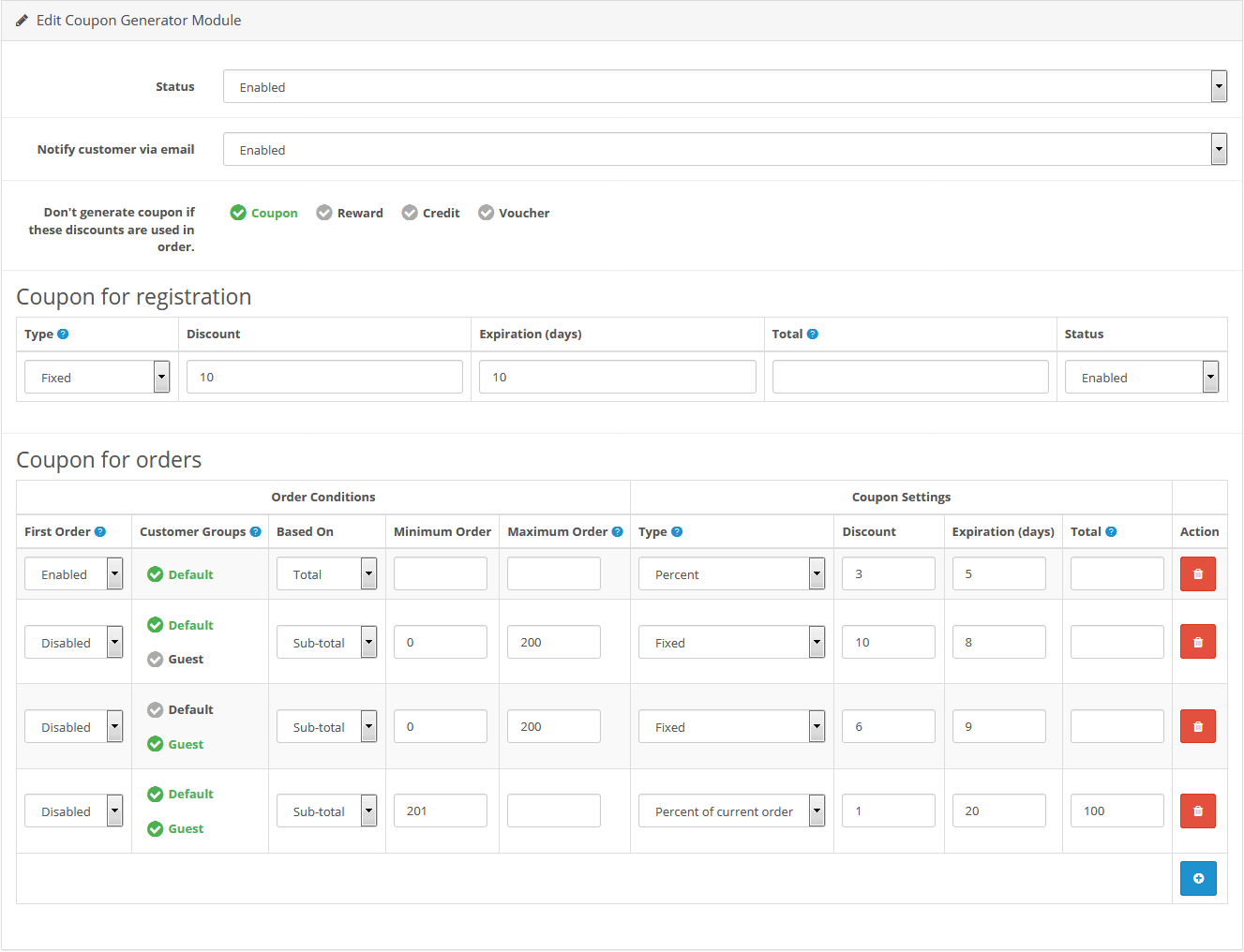
Task: Click Minimum Order field containing 201
Action: (441, 811)
